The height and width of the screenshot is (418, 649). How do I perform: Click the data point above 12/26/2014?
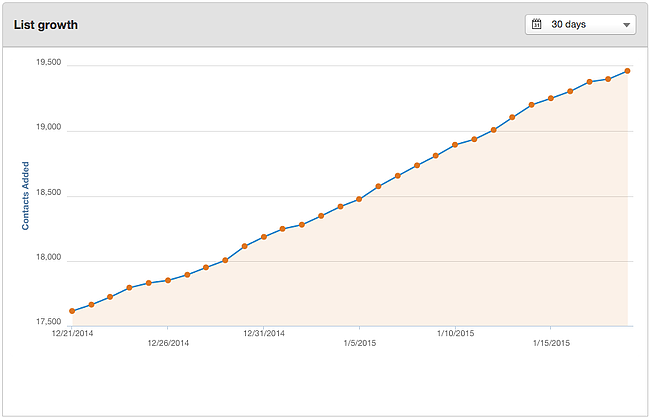point(168,280)
